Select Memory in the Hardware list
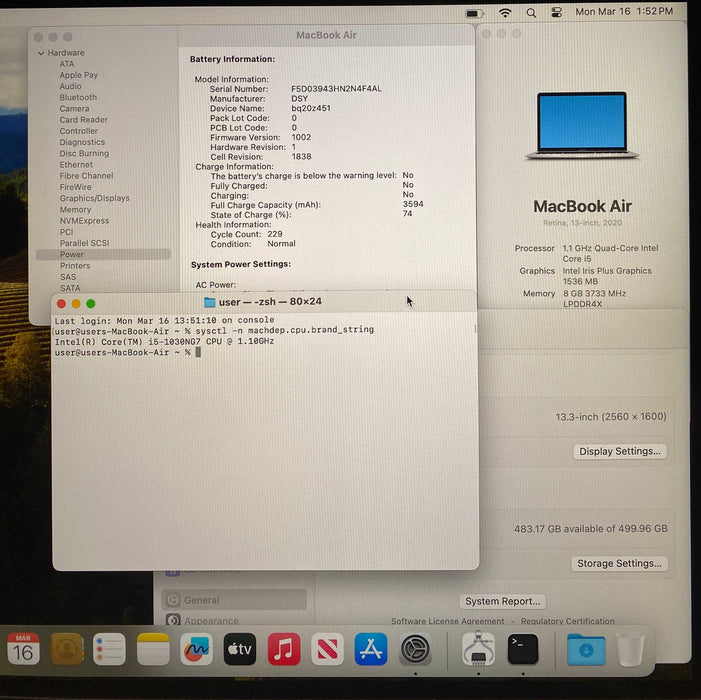 [x=76, y=209]
